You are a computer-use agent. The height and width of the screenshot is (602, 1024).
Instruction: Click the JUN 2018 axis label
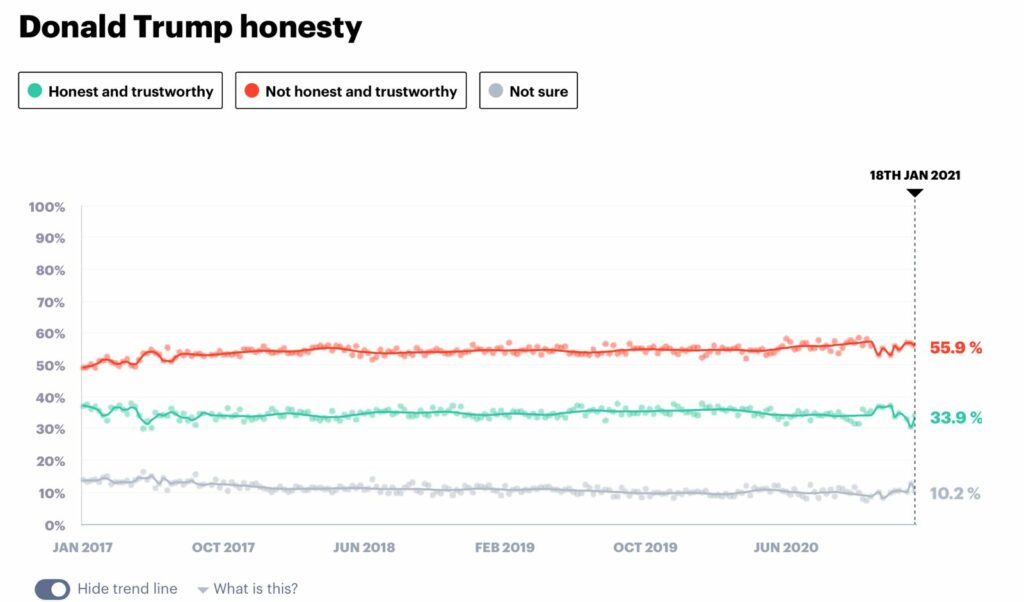pyautogui.click(x=363, y=547)
